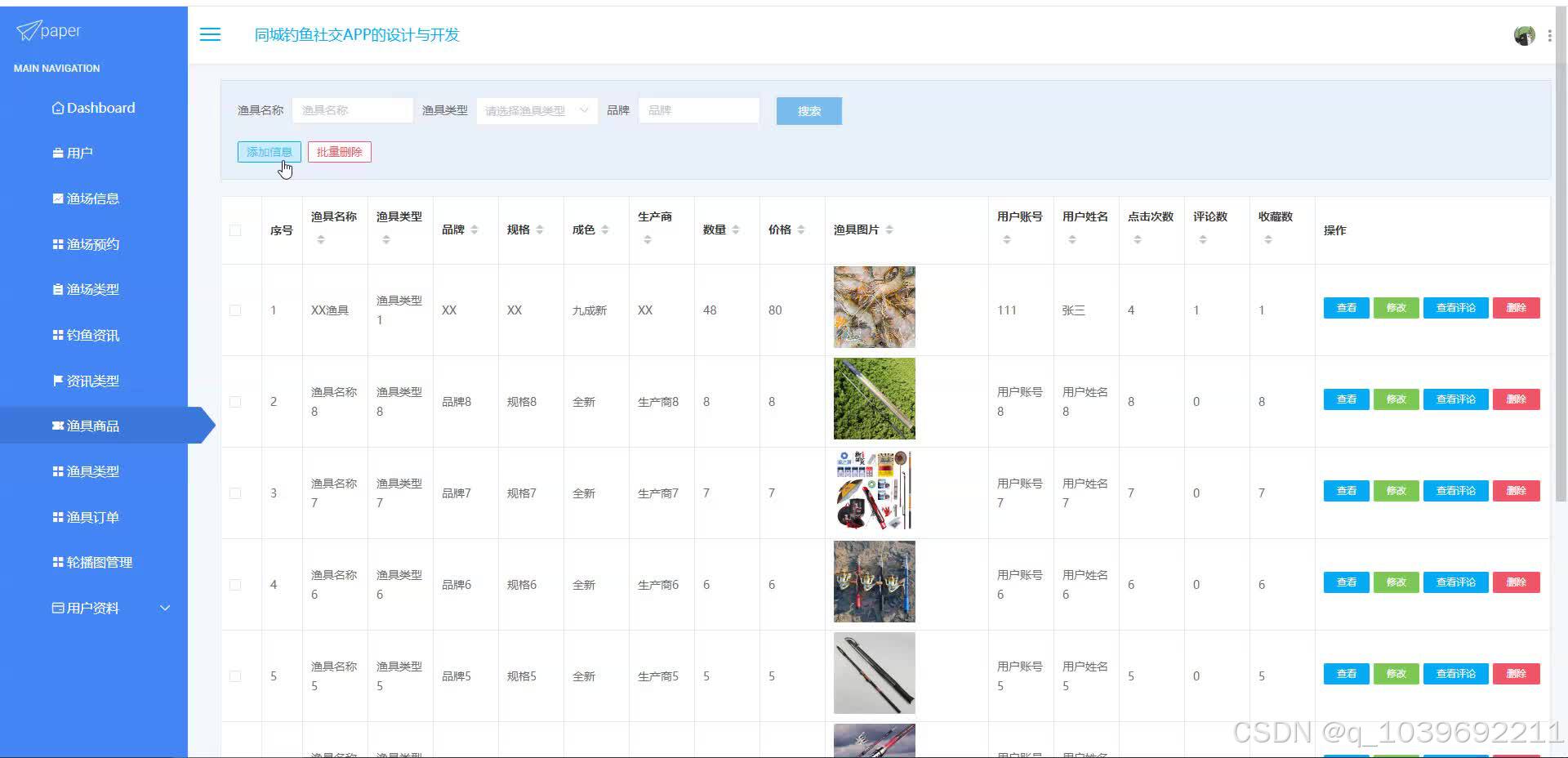Click the 渔具类型 grid icon
Image resolution: width=1568 pixels, height=758 pixels.
[58, 471]
